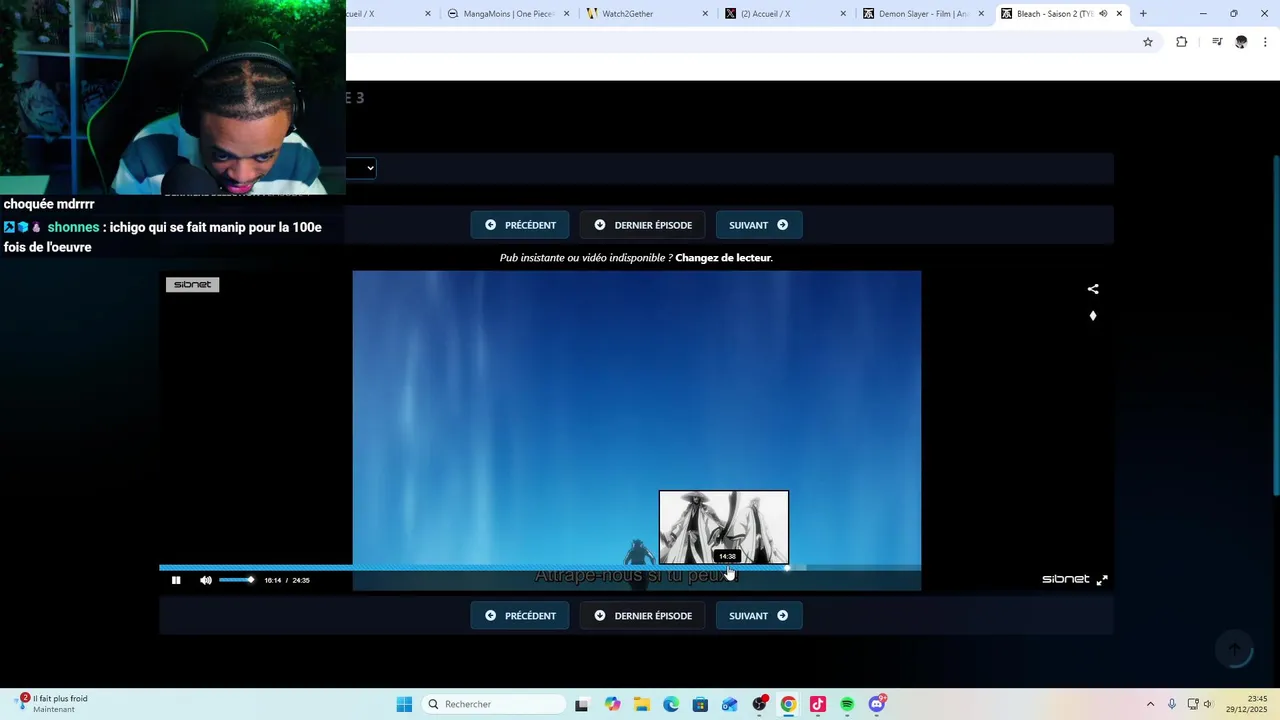Go to SUIVANT episode above the player

tap(759, 225)
